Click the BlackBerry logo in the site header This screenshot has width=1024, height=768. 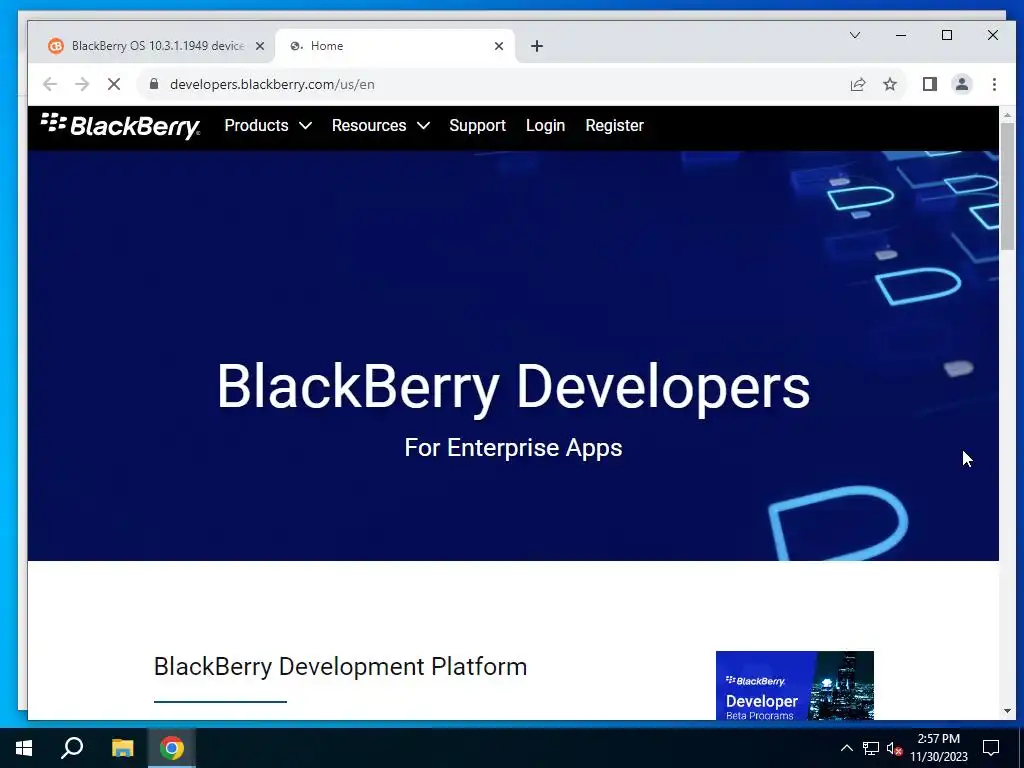click(x=120, y=125)
